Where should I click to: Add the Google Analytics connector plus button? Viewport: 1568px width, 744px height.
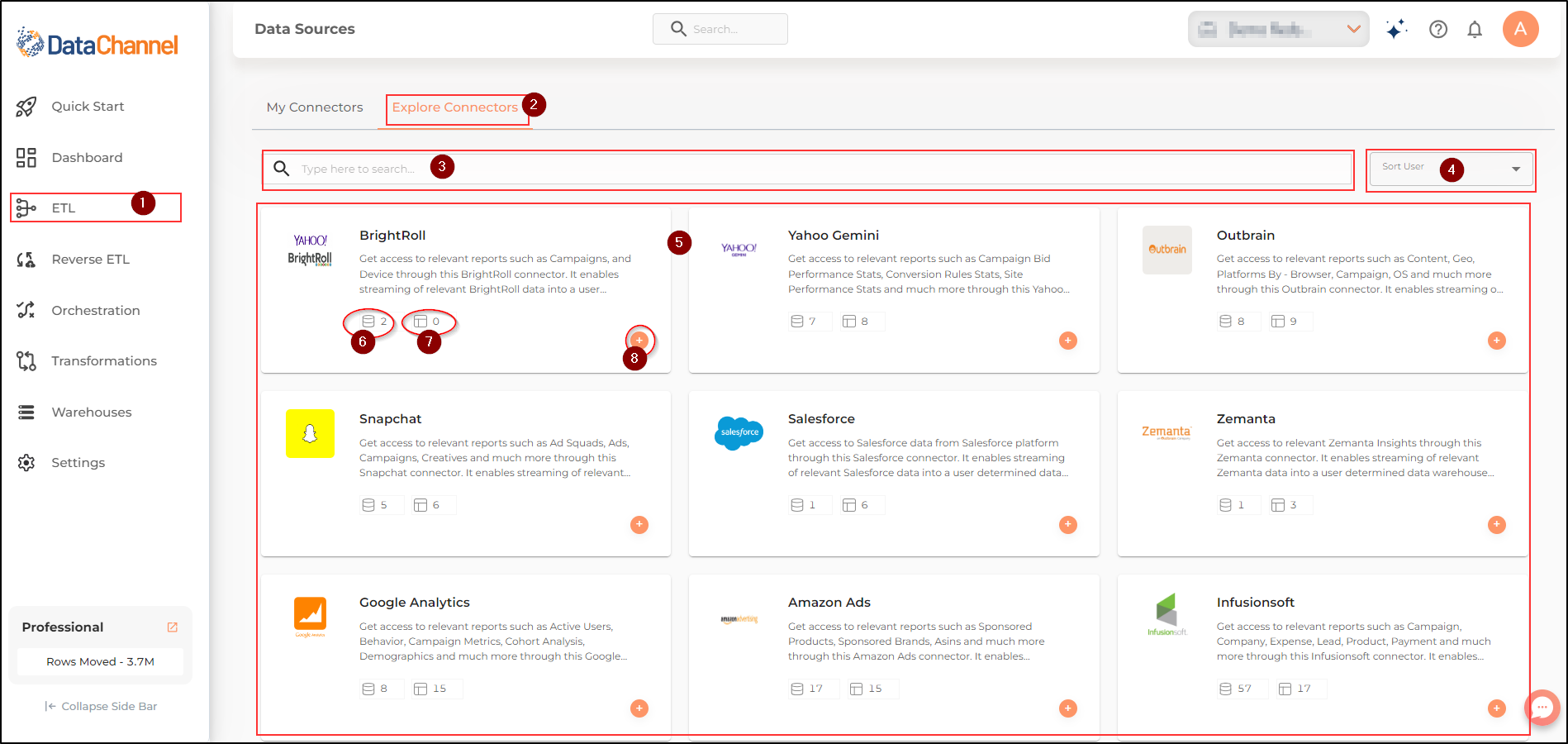[x=639, y=708]
